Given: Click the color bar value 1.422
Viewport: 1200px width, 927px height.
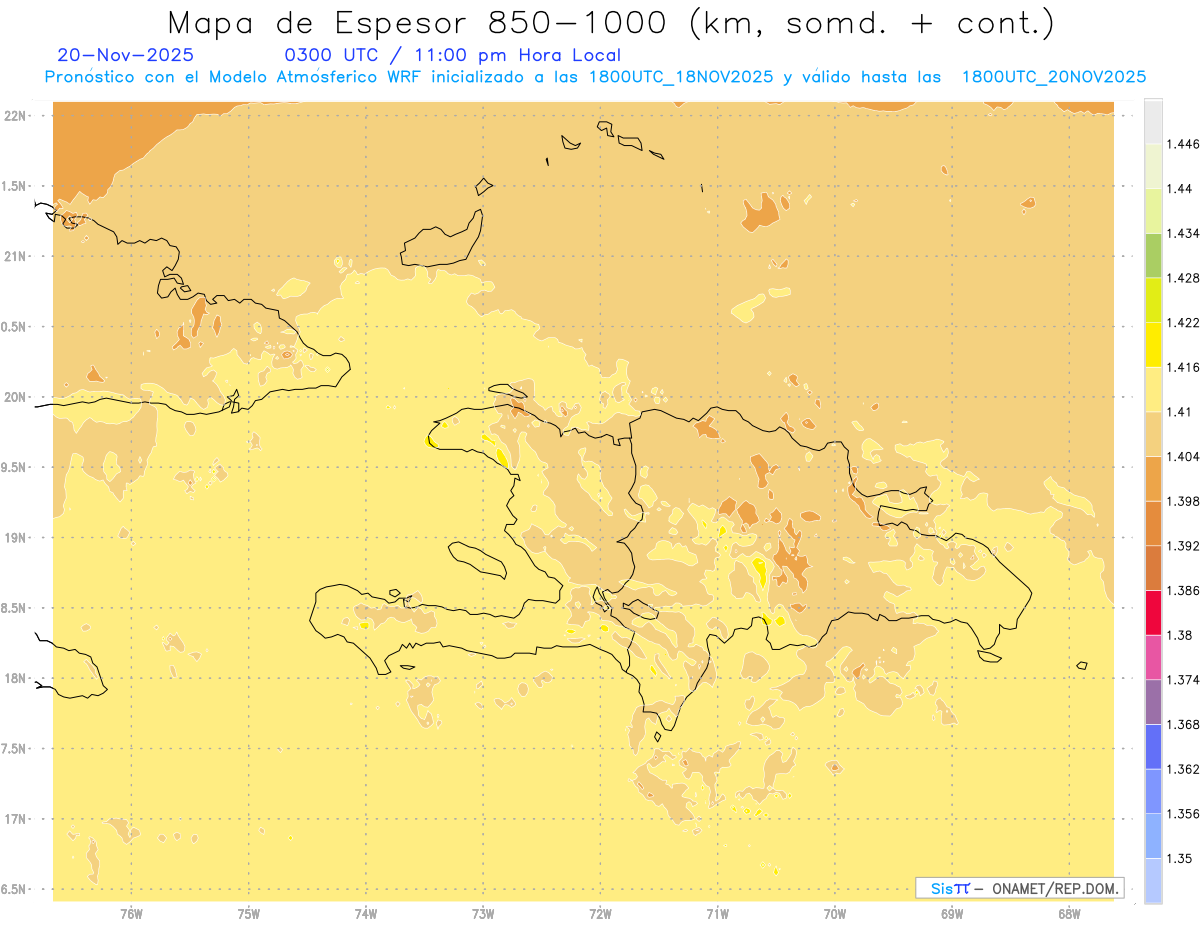Looking at the screenshot, I should click(x=1185, y=322).
